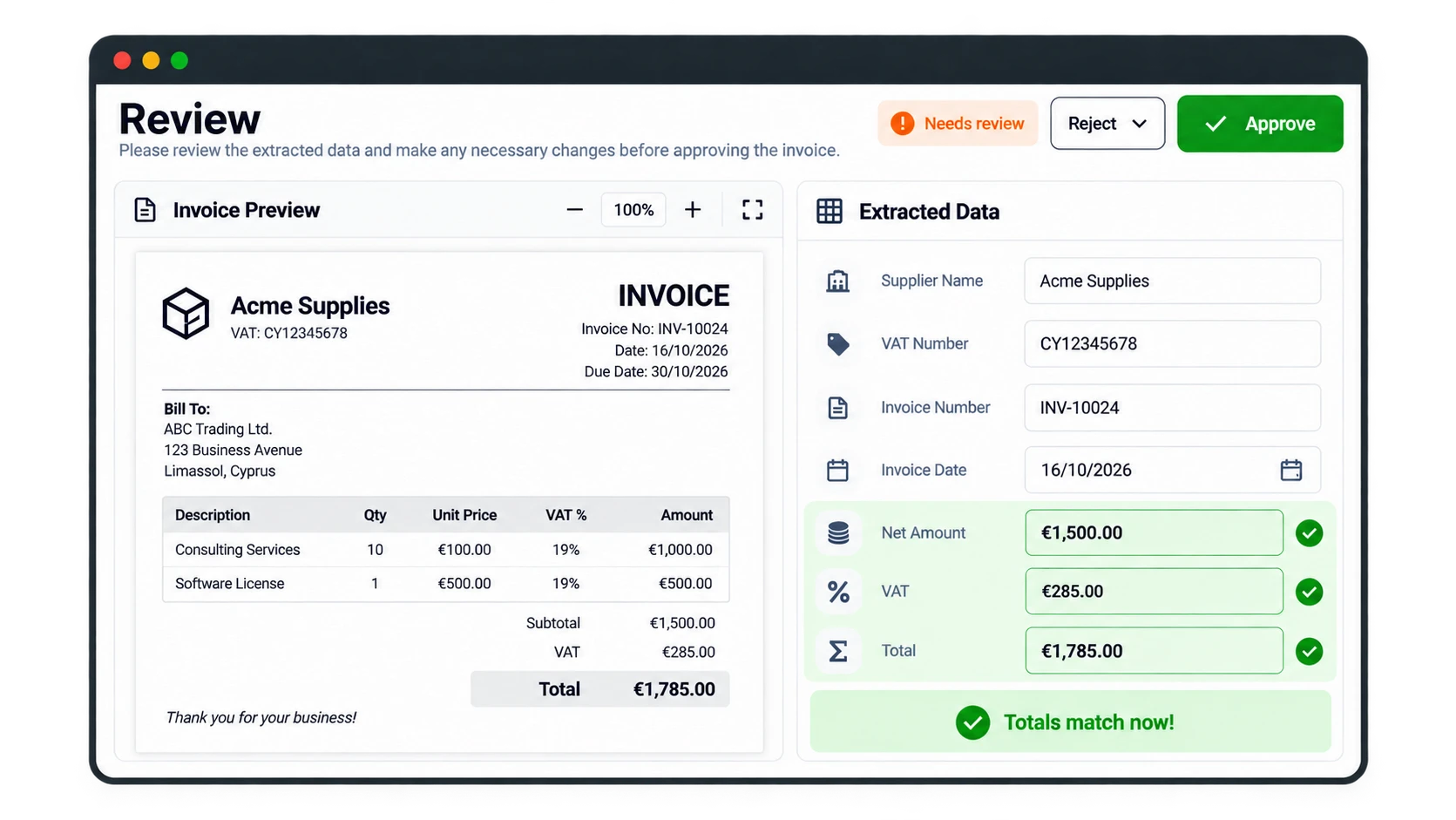The height and width of the screenshot is (820, 1456).
Task: Click the VAT Number tag icon
Action: [x=837, y=344]
